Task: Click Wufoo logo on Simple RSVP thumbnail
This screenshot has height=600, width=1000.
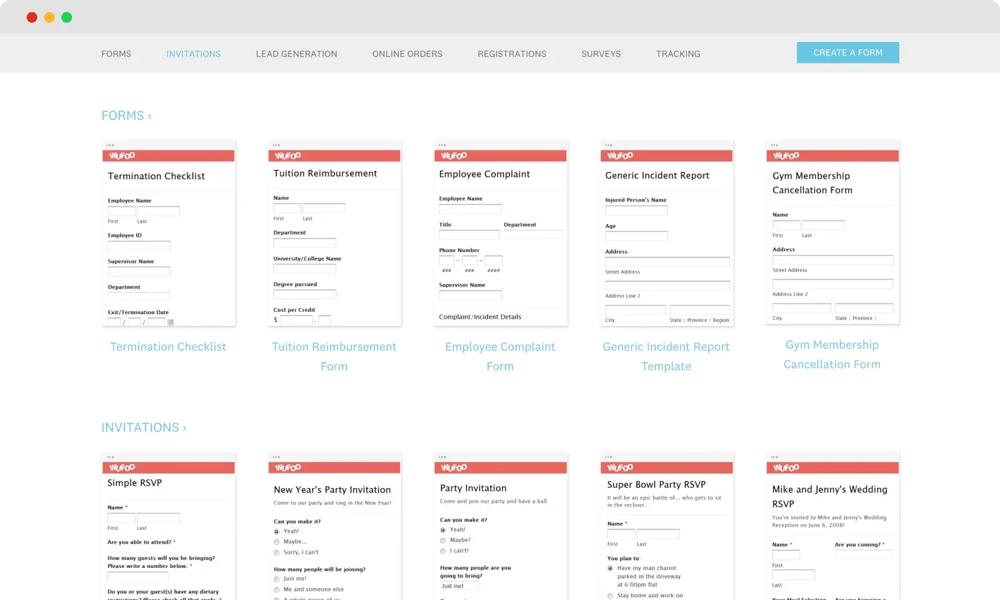Action: pyautogui.click(x=122, y=467)
